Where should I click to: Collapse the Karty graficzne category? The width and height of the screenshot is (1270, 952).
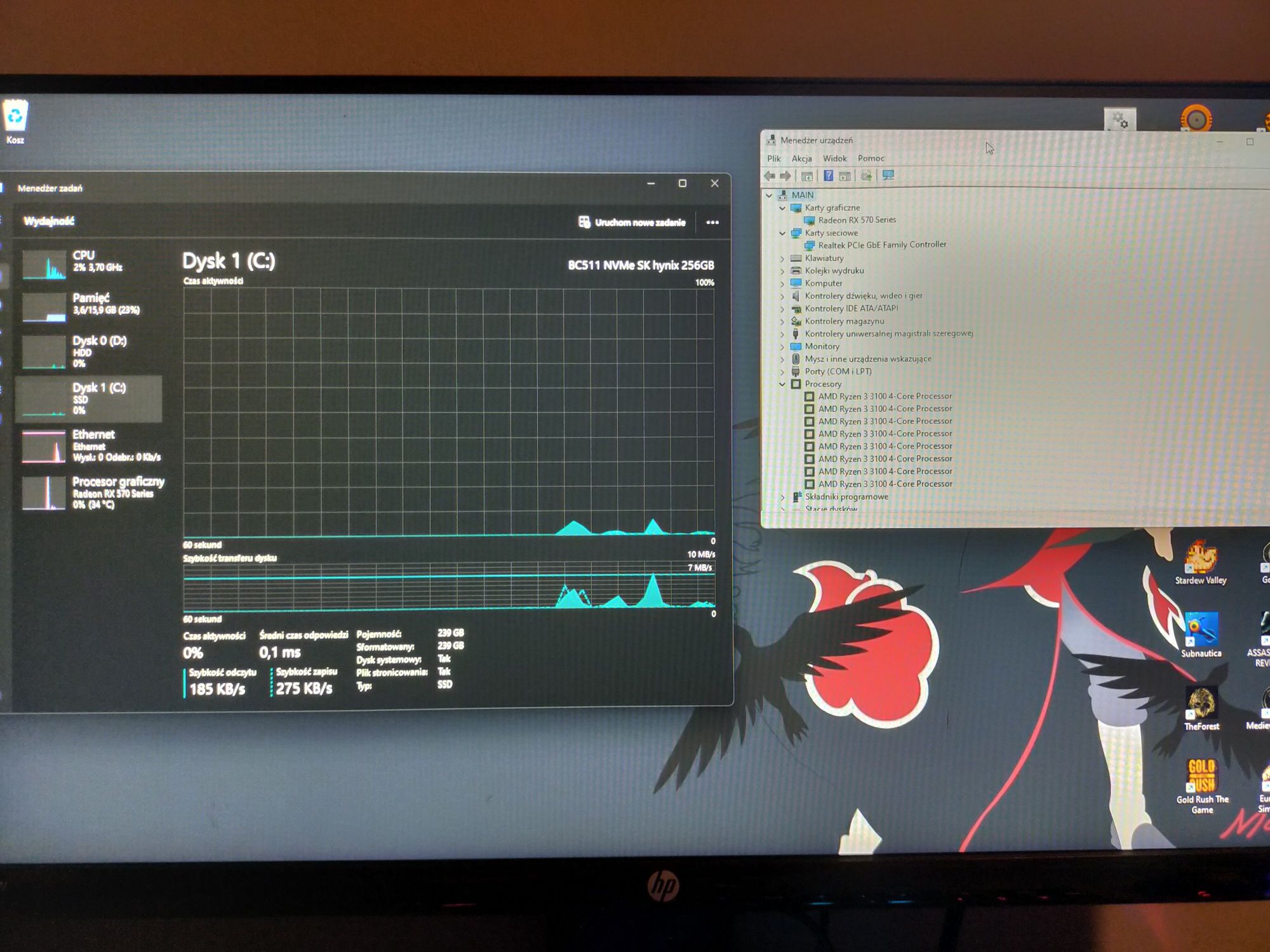coord(782,208)
